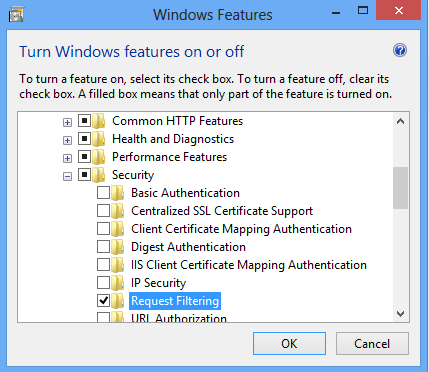Screen dimensions: 429x372
Task: Open the Windows Features help icon
Action: point(400,51)
